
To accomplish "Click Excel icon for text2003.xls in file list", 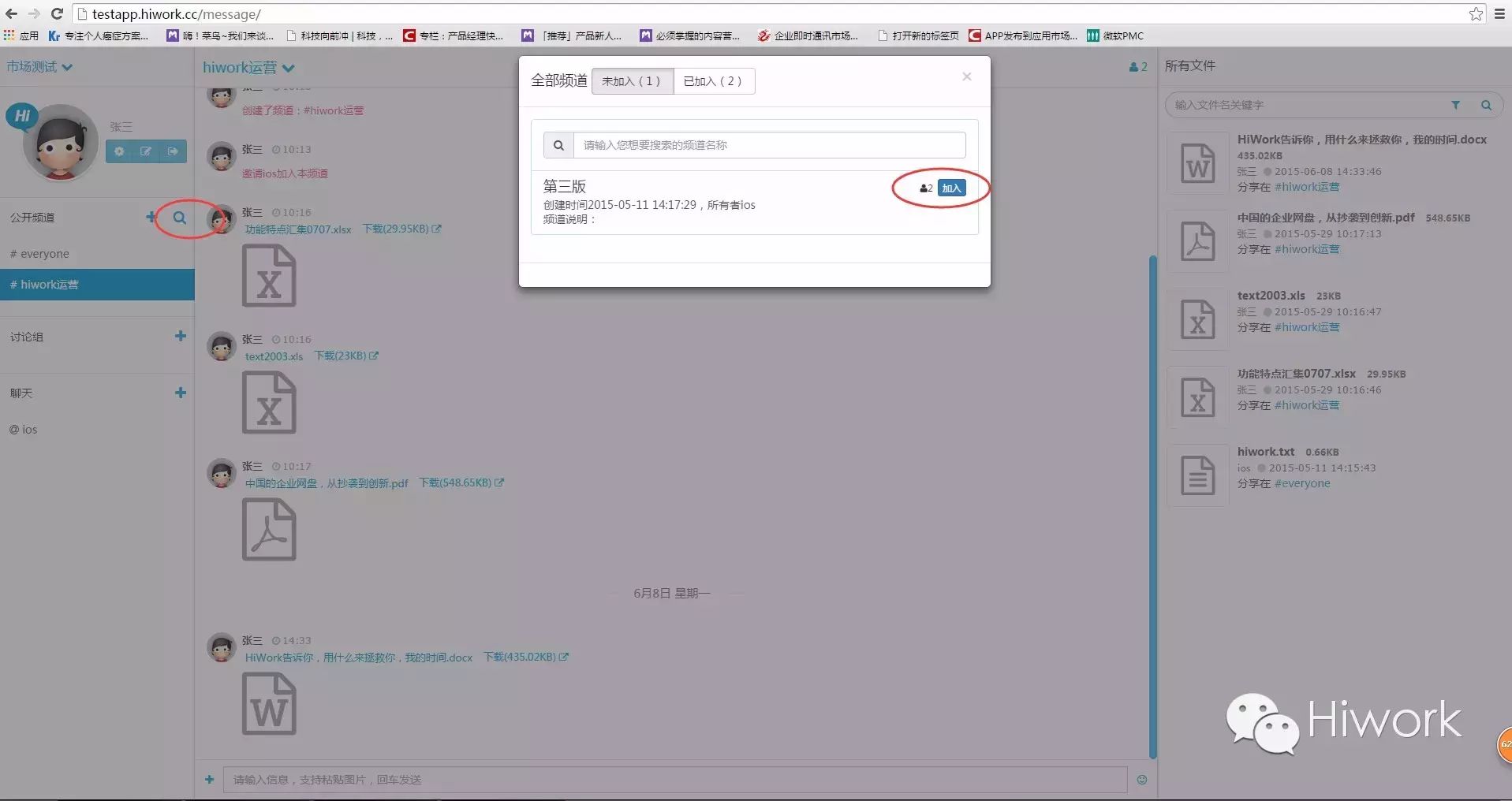I will [x=1197, y=319].
